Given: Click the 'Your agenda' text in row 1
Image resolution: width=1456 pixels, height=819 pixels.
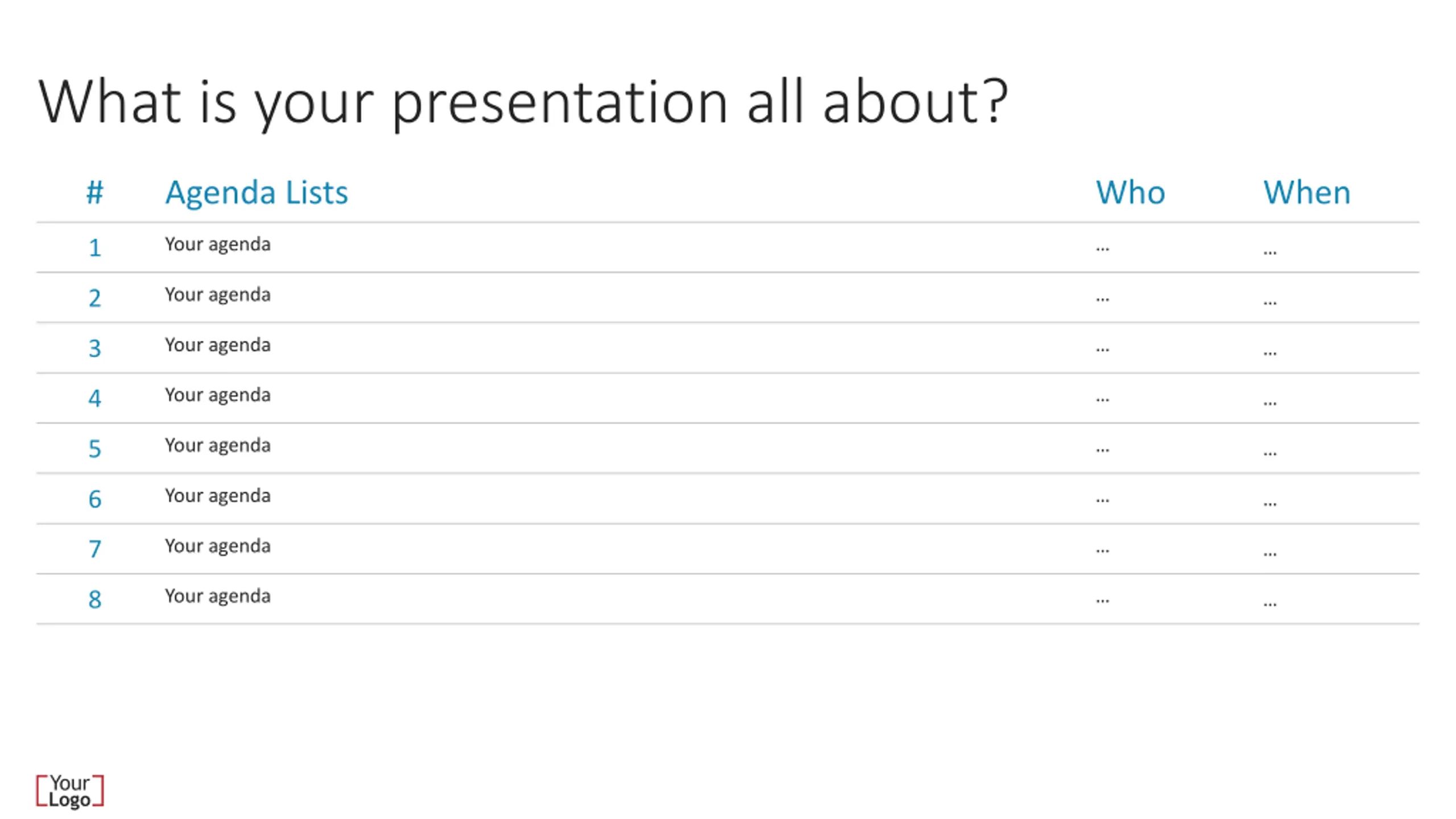Looking at the screenshot, I should point(218,245).
